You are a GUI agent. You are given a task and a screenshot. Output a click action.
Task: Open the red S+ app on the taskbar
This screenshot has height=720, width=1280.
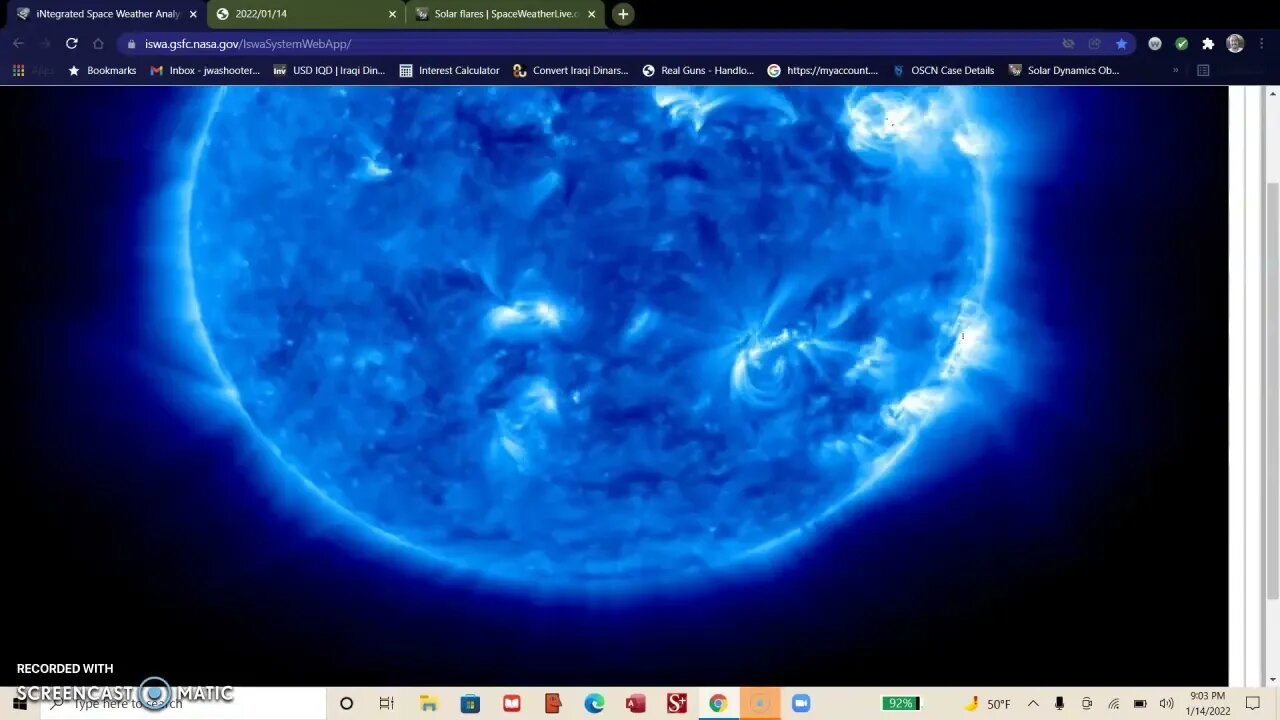click(x=677, y=704)
